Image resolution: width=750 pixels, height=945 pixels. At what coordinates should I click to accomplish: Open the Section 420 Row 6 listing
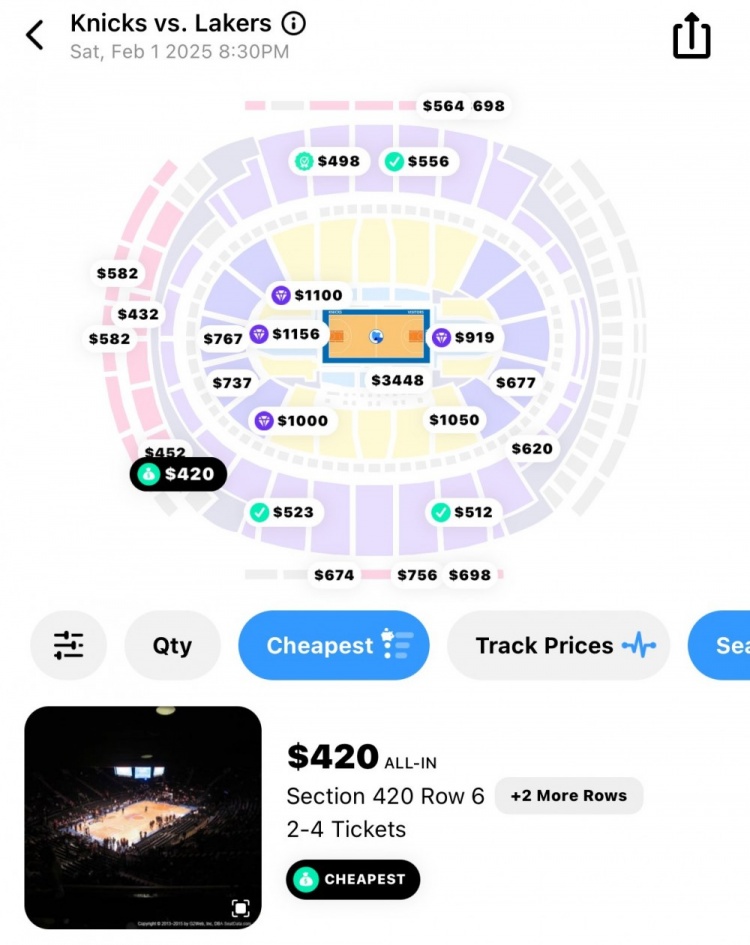(x=385, y=796)
